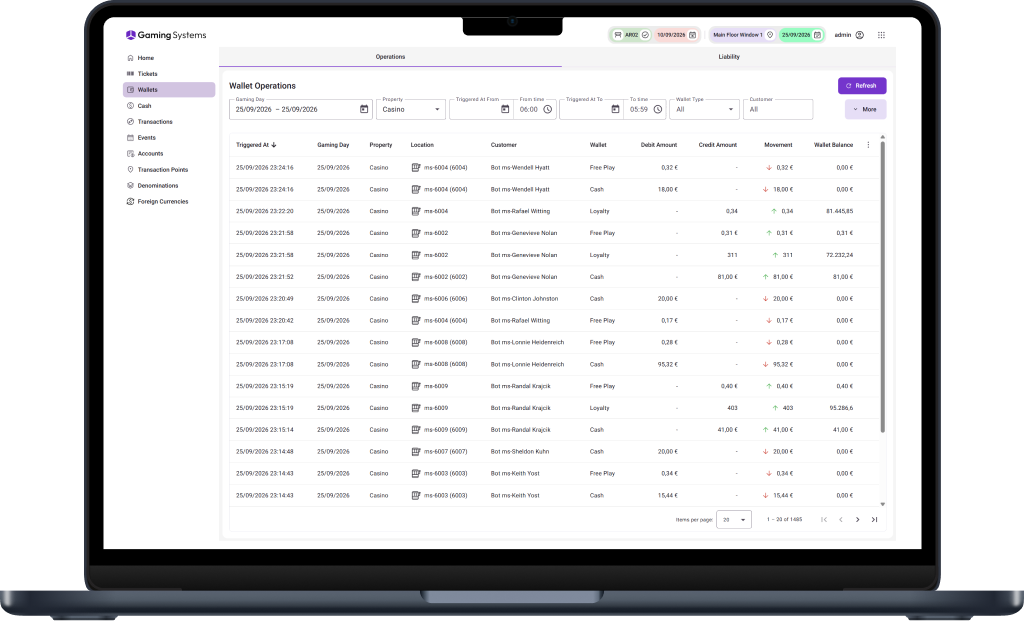Viewport: 1024px width, 621px height.
Task: Click debit amount 15,44 €
Action: [x=667, y=496]
